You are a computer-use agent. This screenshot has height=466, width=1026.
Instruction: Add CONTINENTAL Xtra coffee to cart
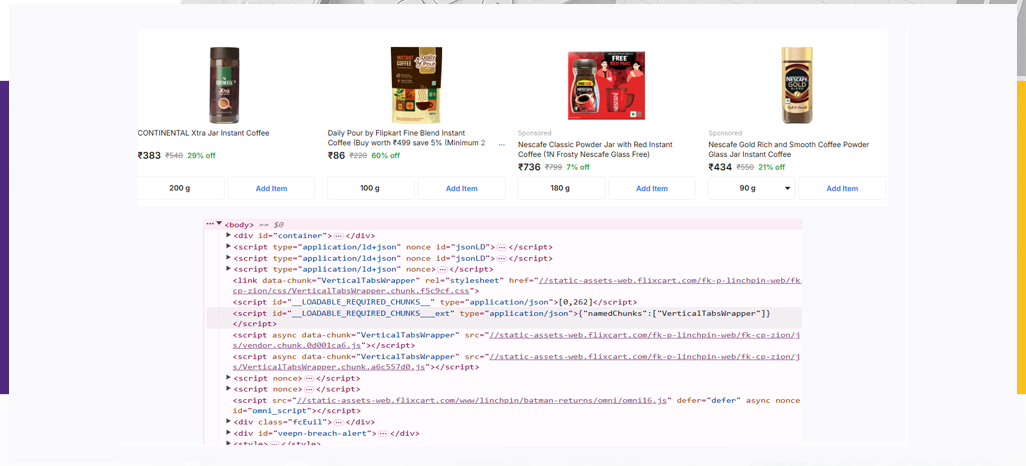tap(271, 188)
